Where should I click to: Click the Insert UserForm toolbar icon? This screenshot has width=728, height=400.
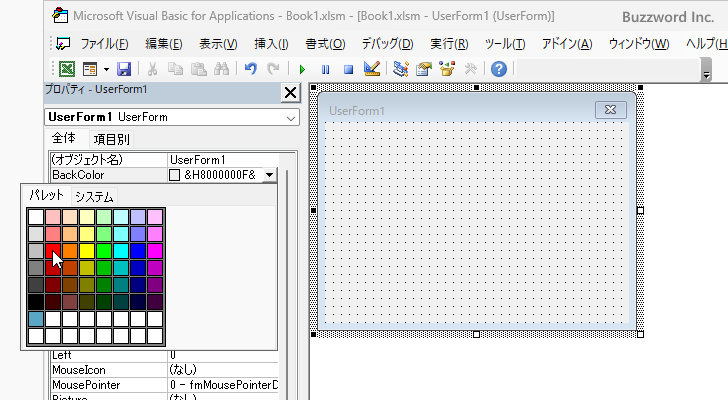coord(90,69)
